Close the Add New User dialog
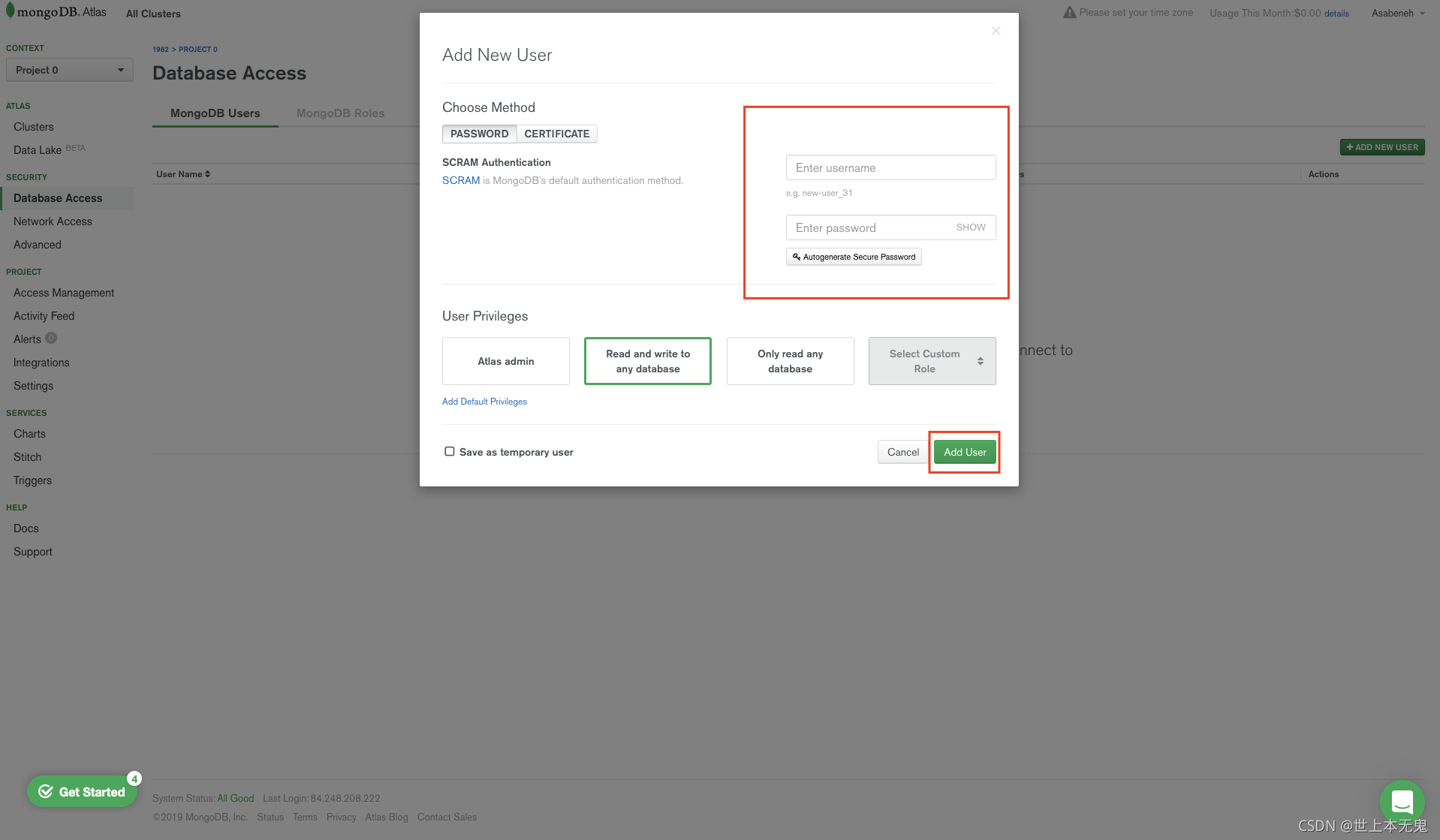 coord(996,31)
